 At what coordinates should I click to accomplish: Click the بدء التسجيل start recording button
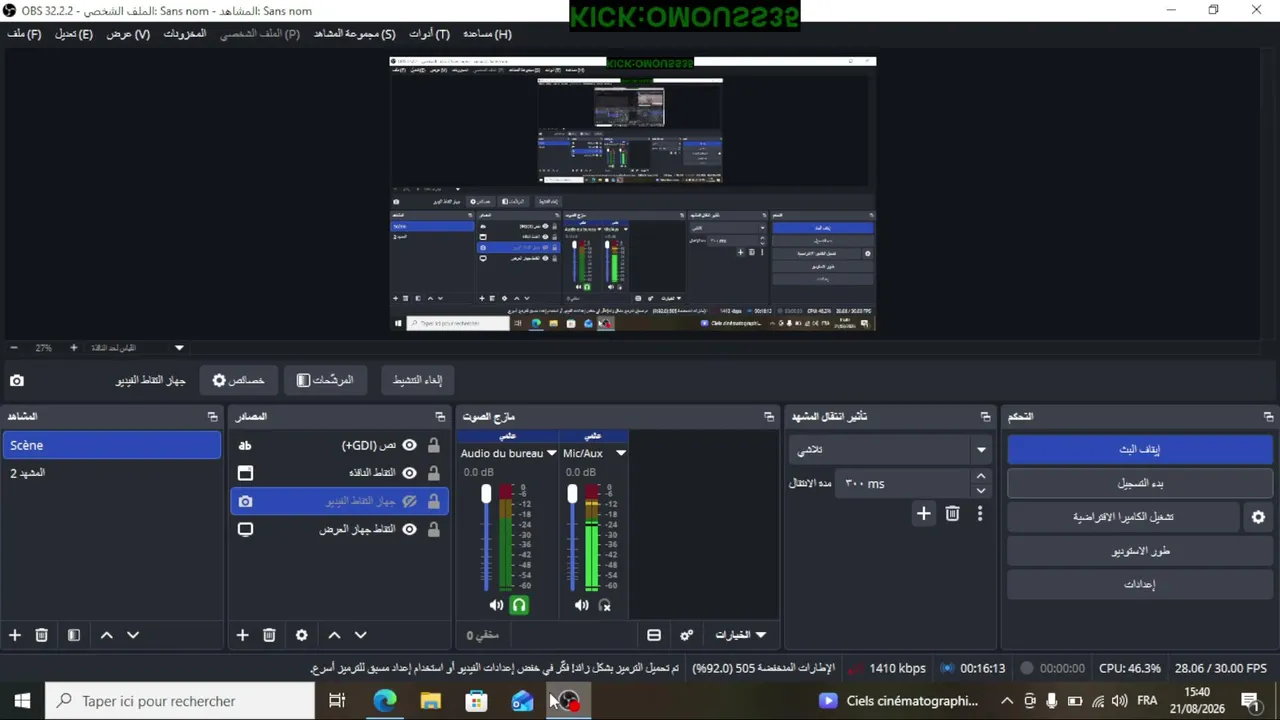[1140, 483]
